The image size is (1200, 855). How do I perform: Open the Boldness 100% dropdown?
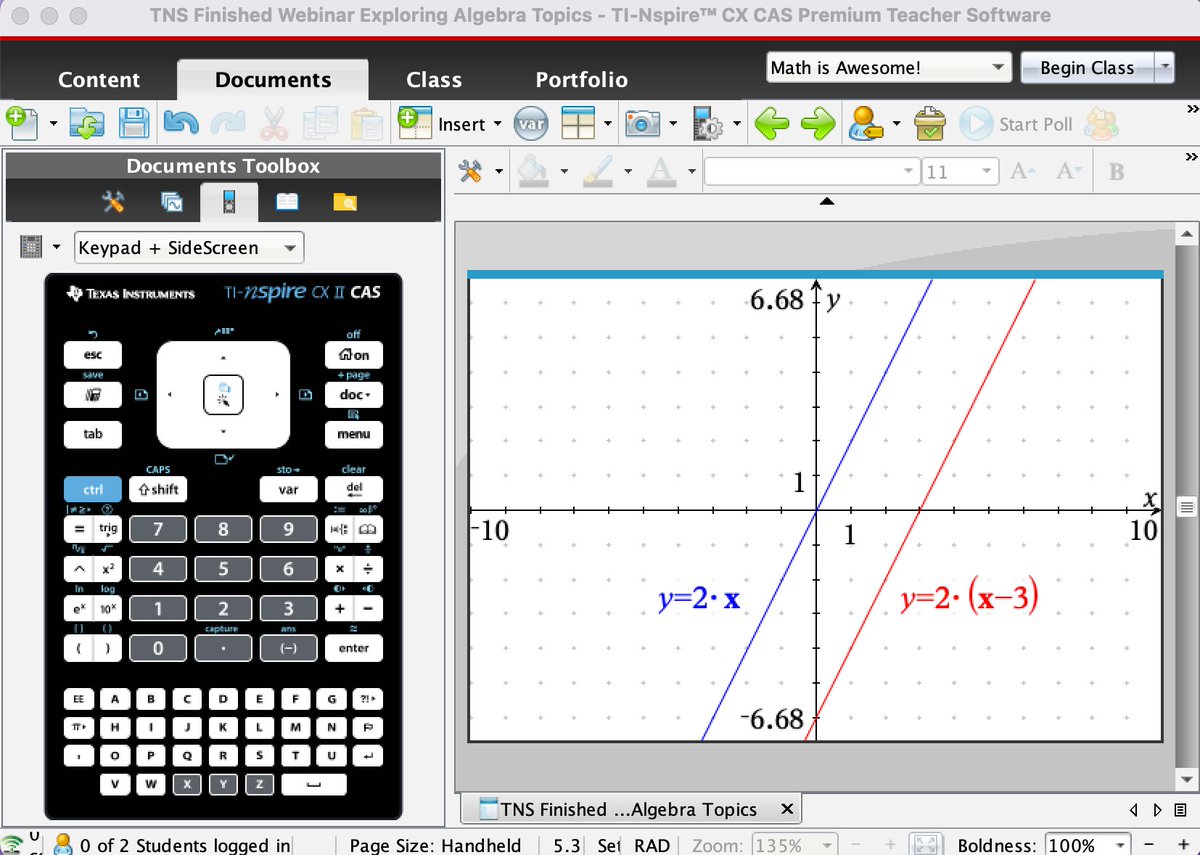pyautogui.click(x=1088, y=845)
